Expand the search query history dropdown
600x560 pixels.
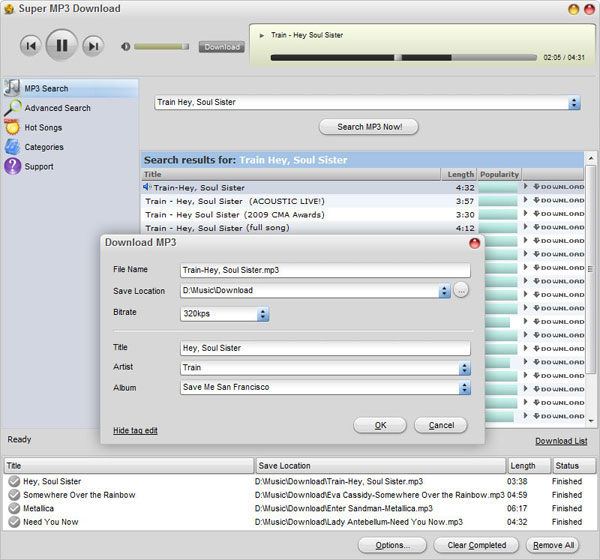pos(574,103)
